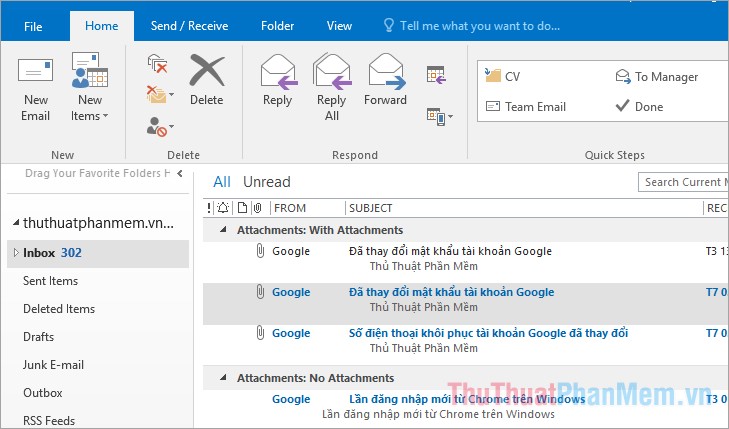Show Unread messages filter
The image size is (729, 429).
[x=267, y=182]
